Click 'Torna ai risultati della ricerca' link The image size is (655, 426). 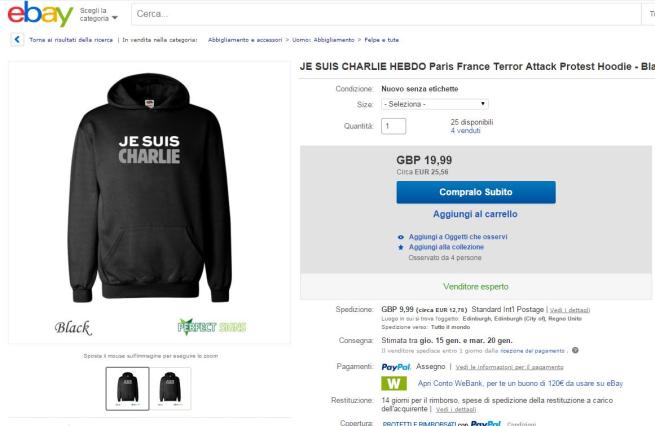66,40
